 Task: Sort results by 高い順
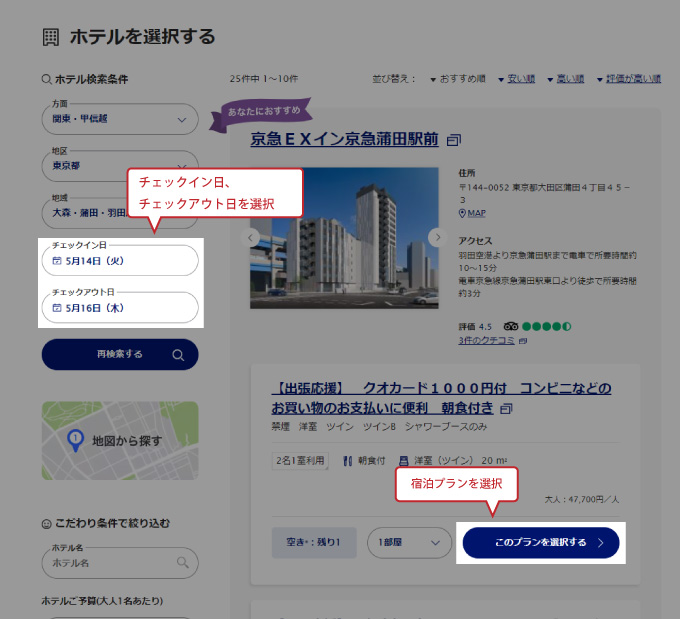566,79
